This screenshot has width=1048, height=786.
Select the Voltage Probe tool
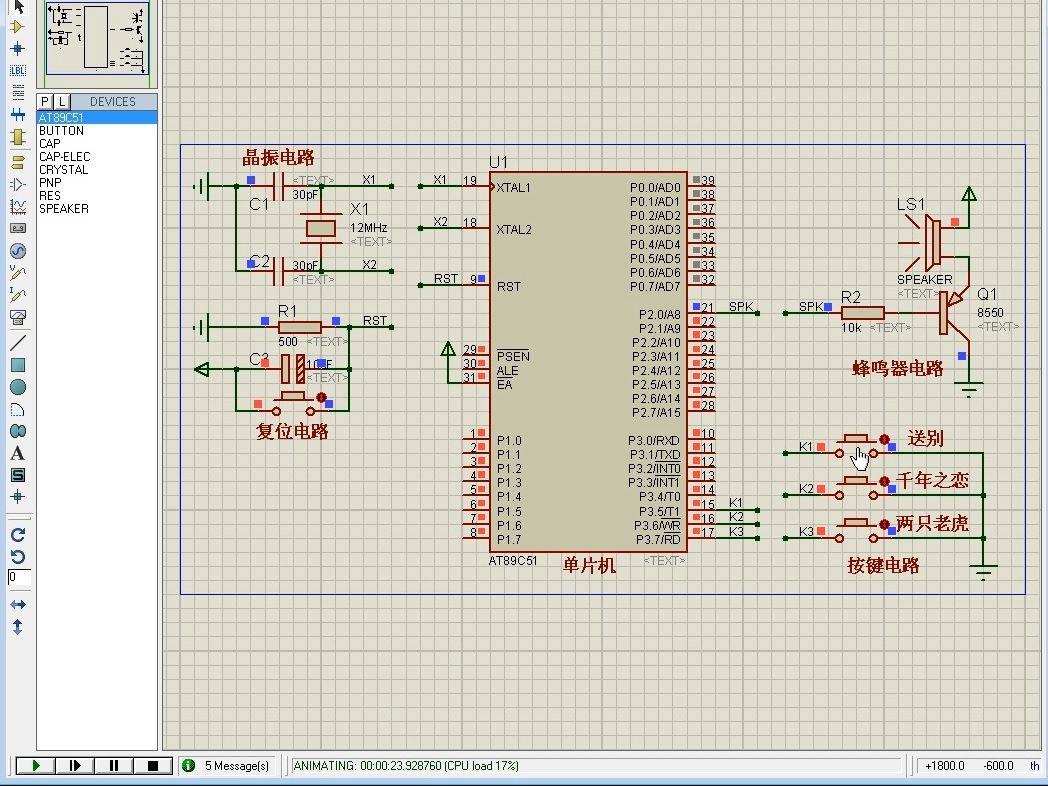(x=17, y=273)
